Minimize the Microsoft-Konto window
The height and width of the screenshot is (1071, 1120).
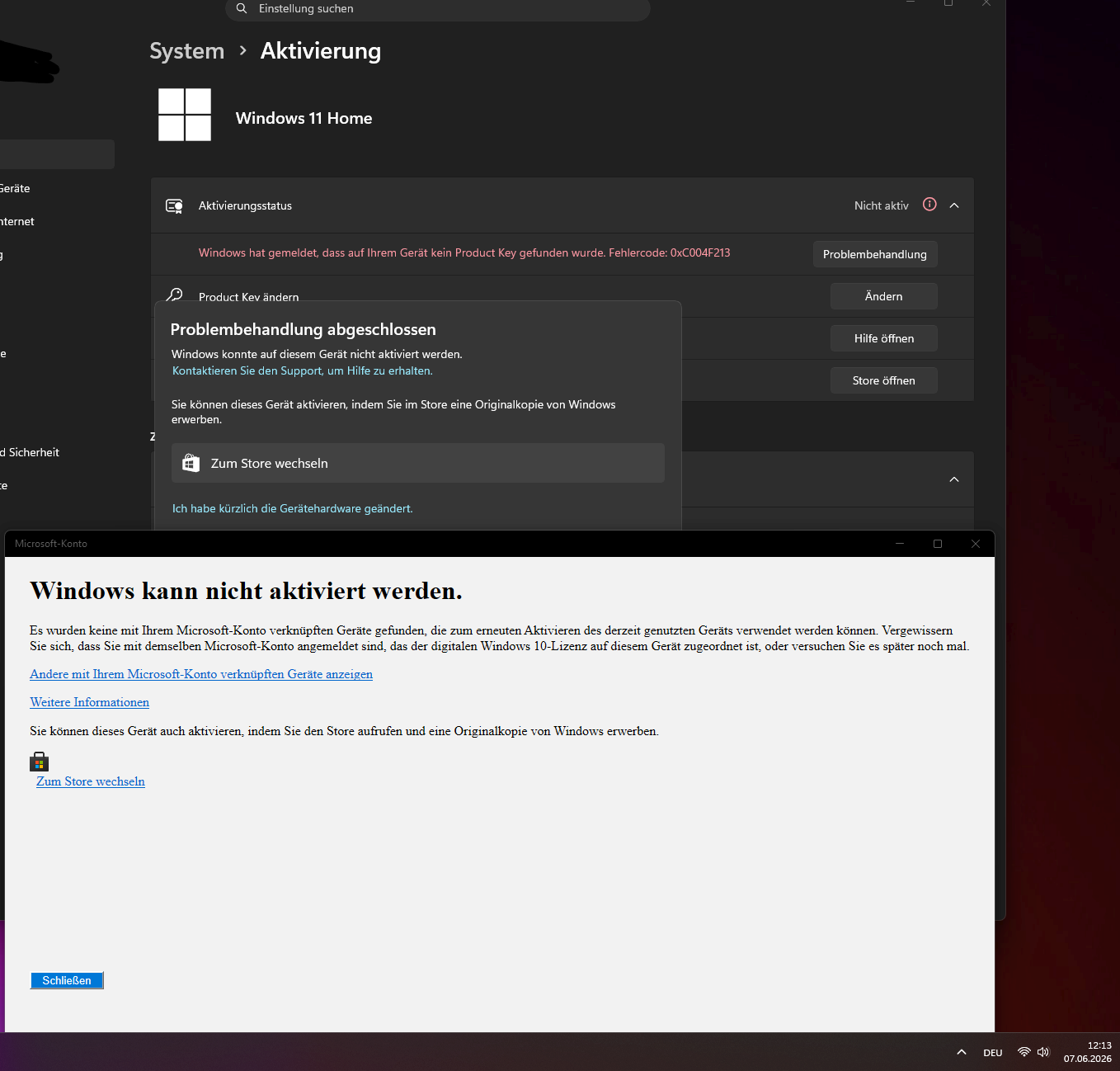900,544
